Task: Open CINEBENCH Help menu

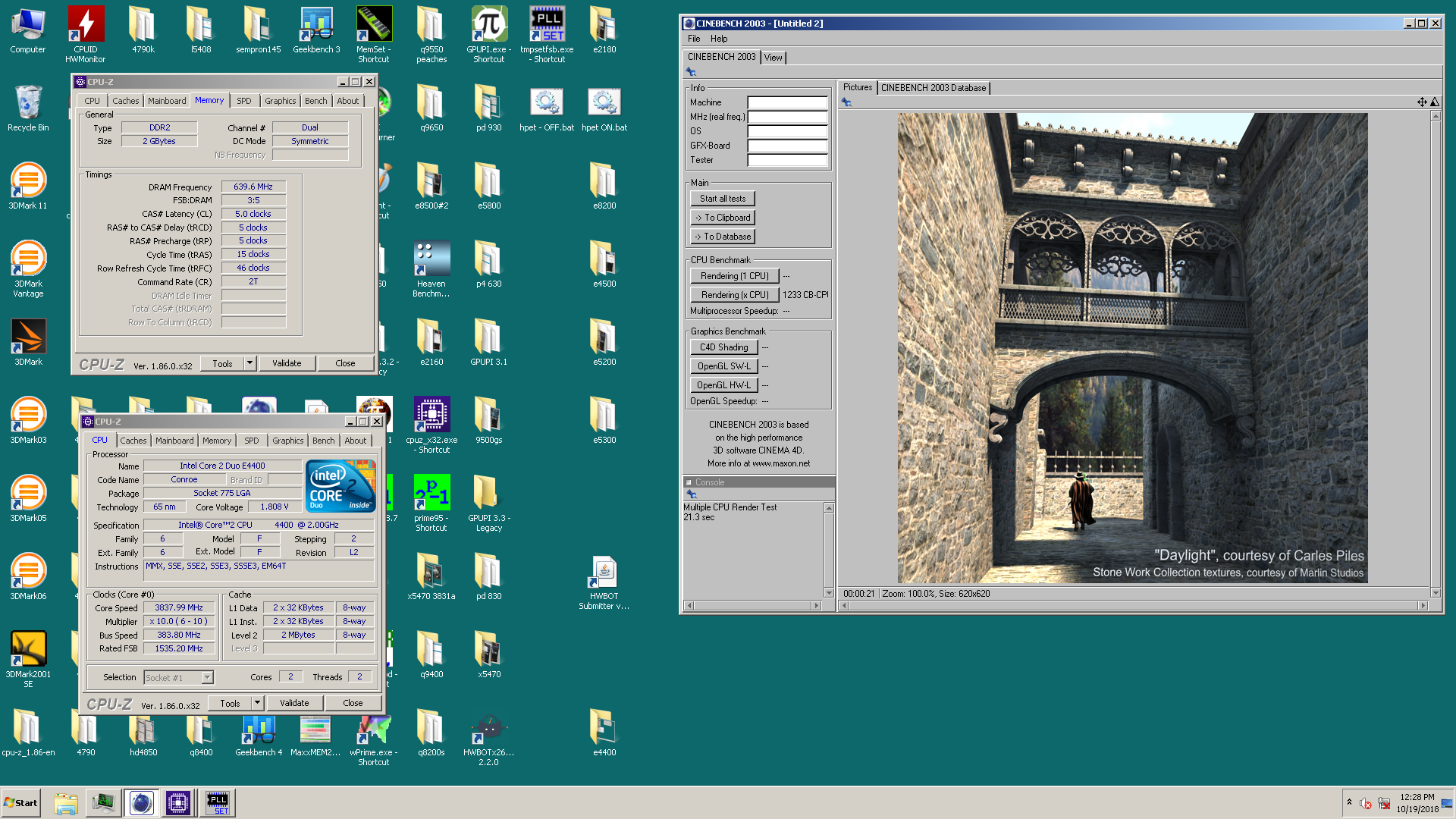Action: [x=719, y=39]
